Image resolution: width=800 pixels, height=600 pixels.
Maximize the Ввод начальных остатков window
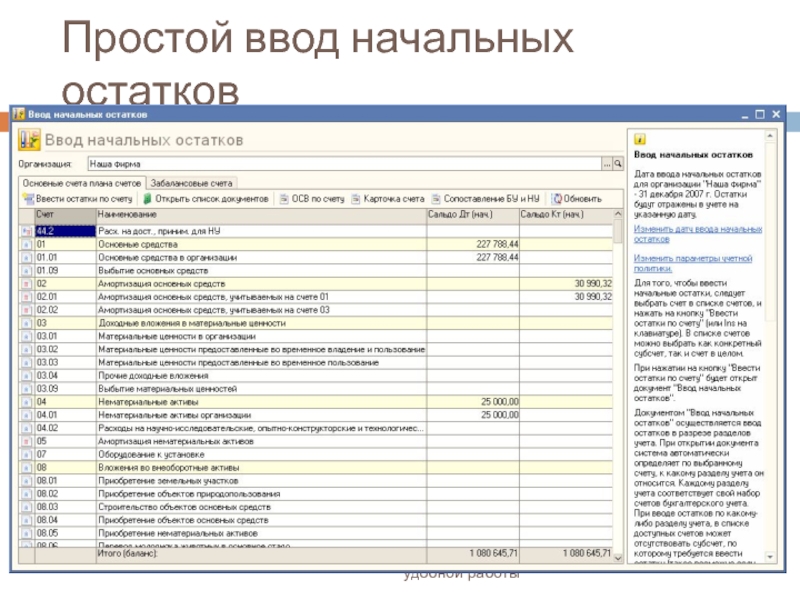[x=760, y=114]
